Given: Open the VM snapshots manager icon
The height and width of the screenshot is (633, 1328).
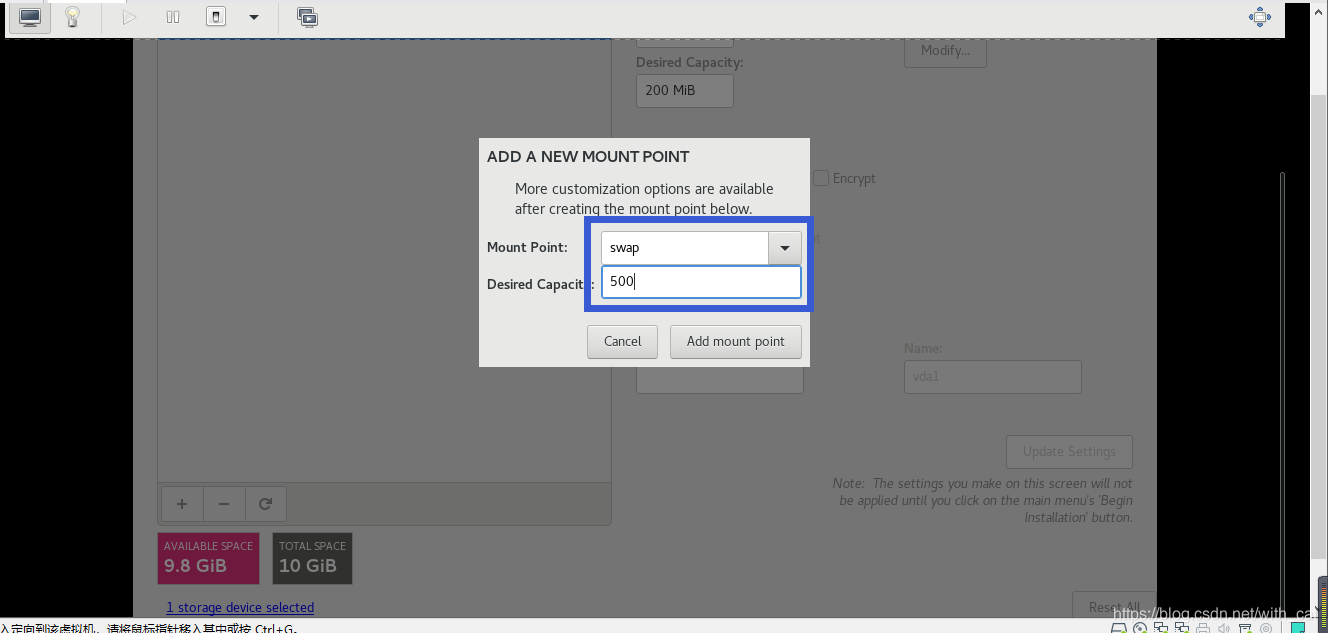Looking at the screenshot, I should 307,17.
